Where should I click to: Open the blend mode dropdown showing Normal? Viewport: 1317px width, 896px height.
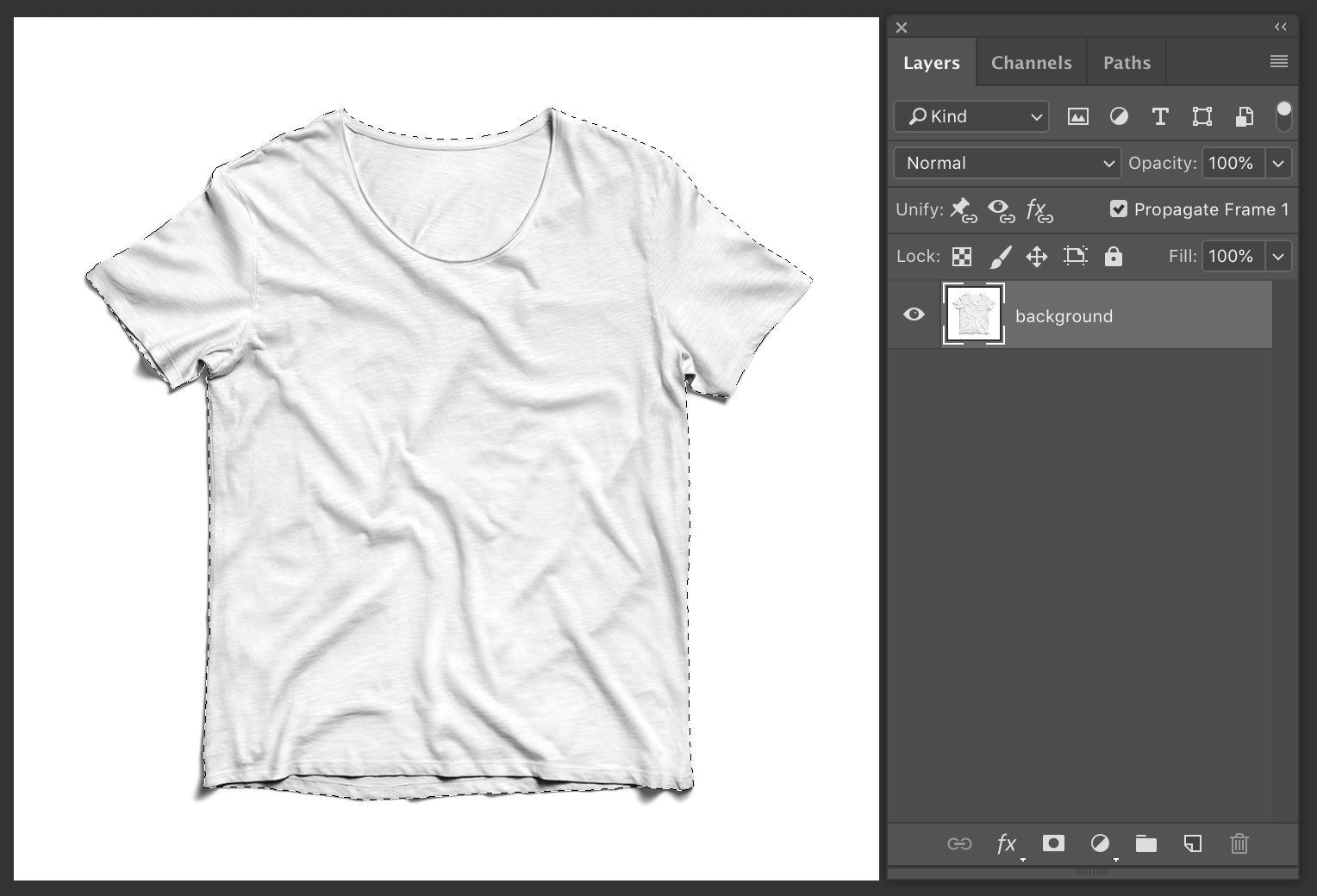click(1005, 163)
